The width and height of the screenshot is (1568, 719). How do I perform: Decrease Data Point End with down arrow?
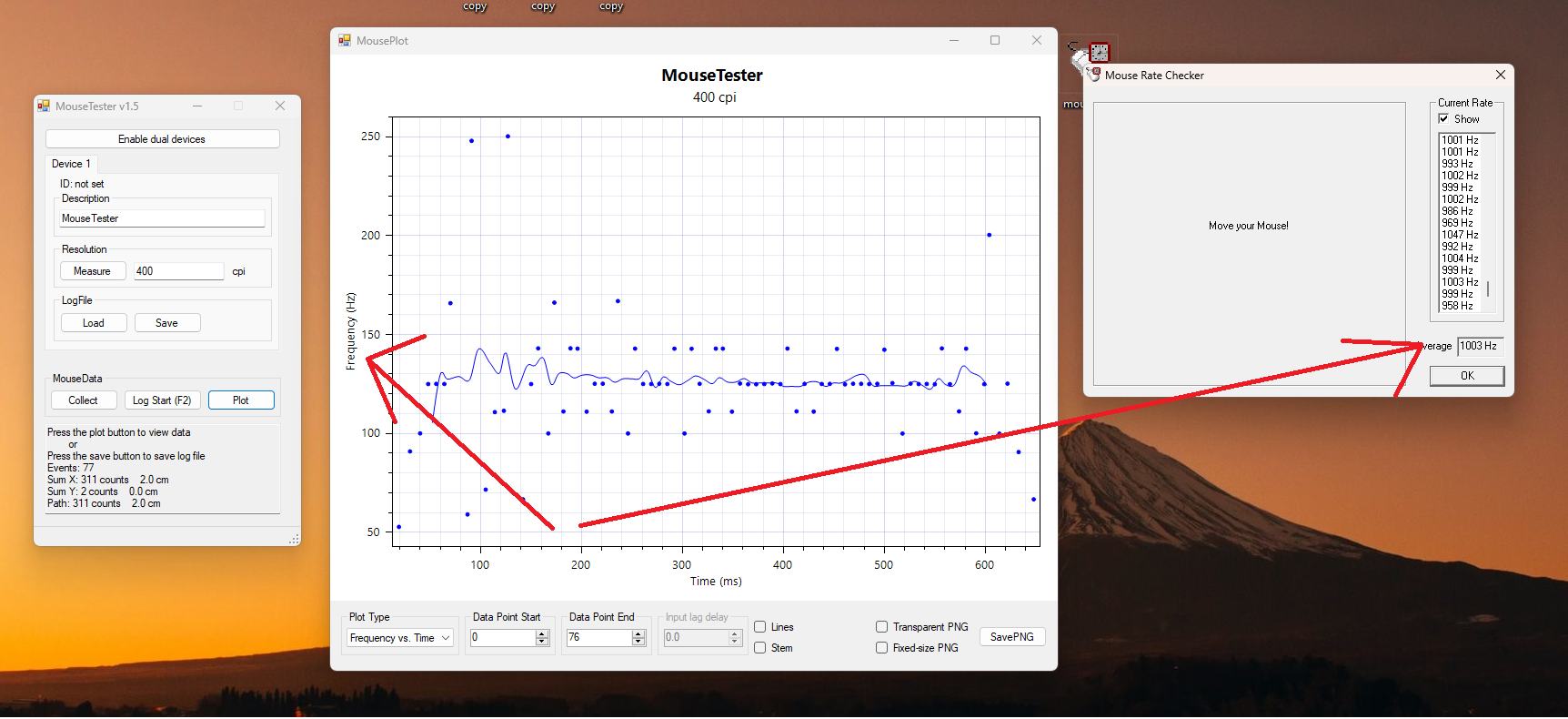(x=638, y=643)
